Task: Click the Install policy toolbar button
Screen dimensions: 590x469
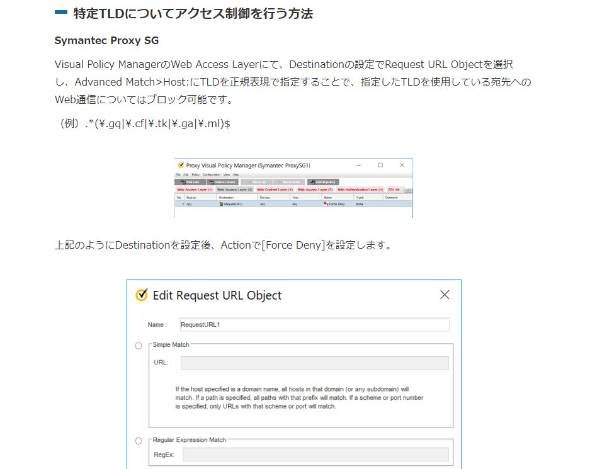Action: click(323, 182)
